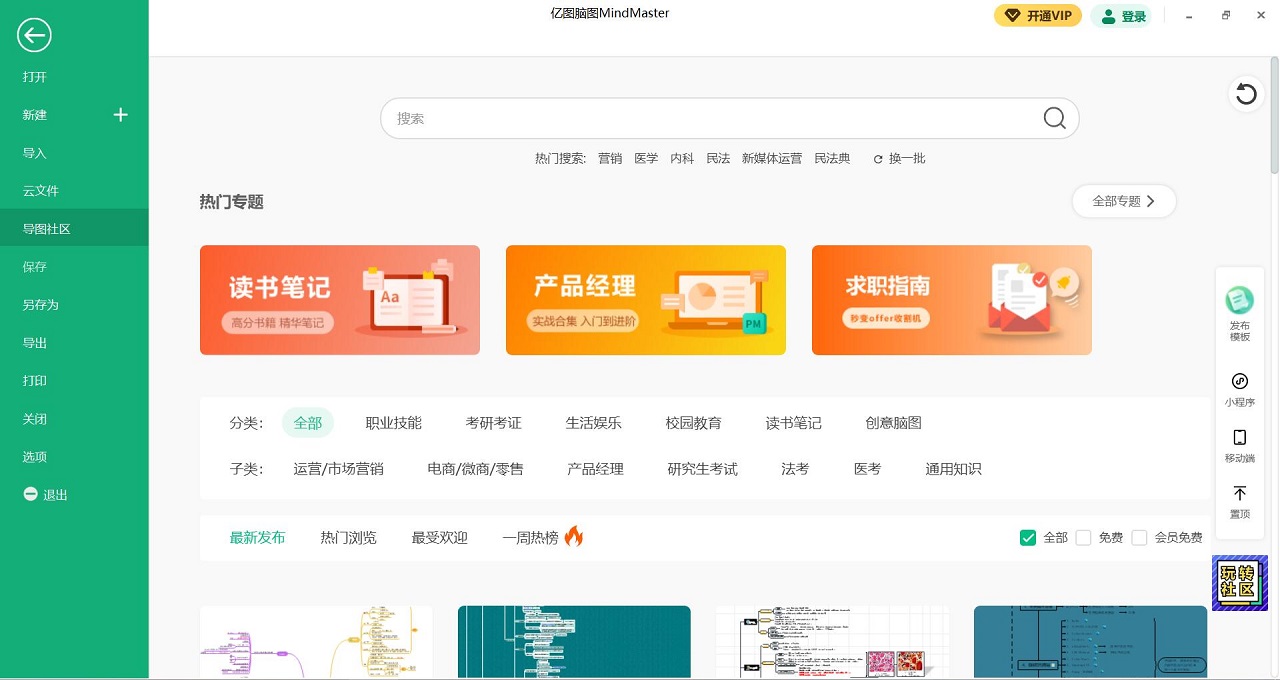Open the 读书笔记 topic banner
The width and height of the screenshot is (1280, 680).
[x=340, y=300]
